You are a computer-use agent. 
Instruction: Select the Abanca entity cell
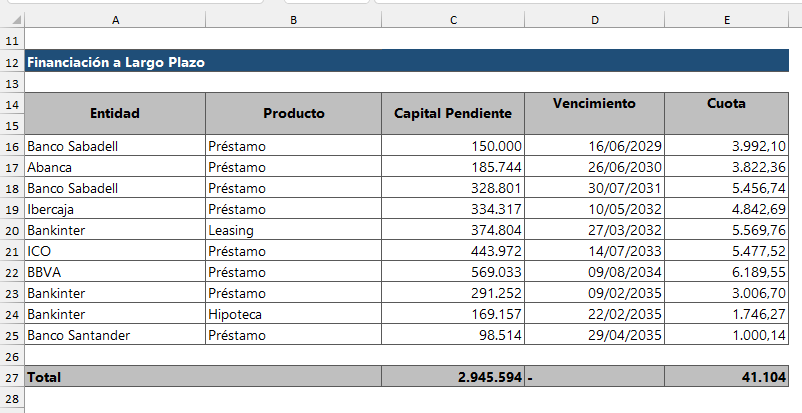coord(115,167)
